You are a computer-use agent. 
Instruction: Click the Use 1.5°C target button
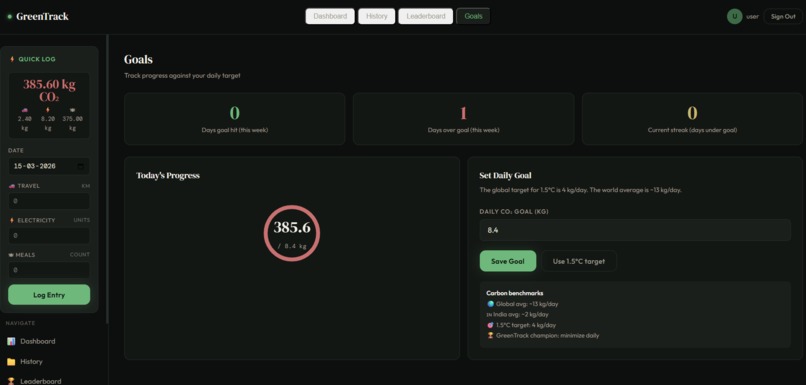579,261
